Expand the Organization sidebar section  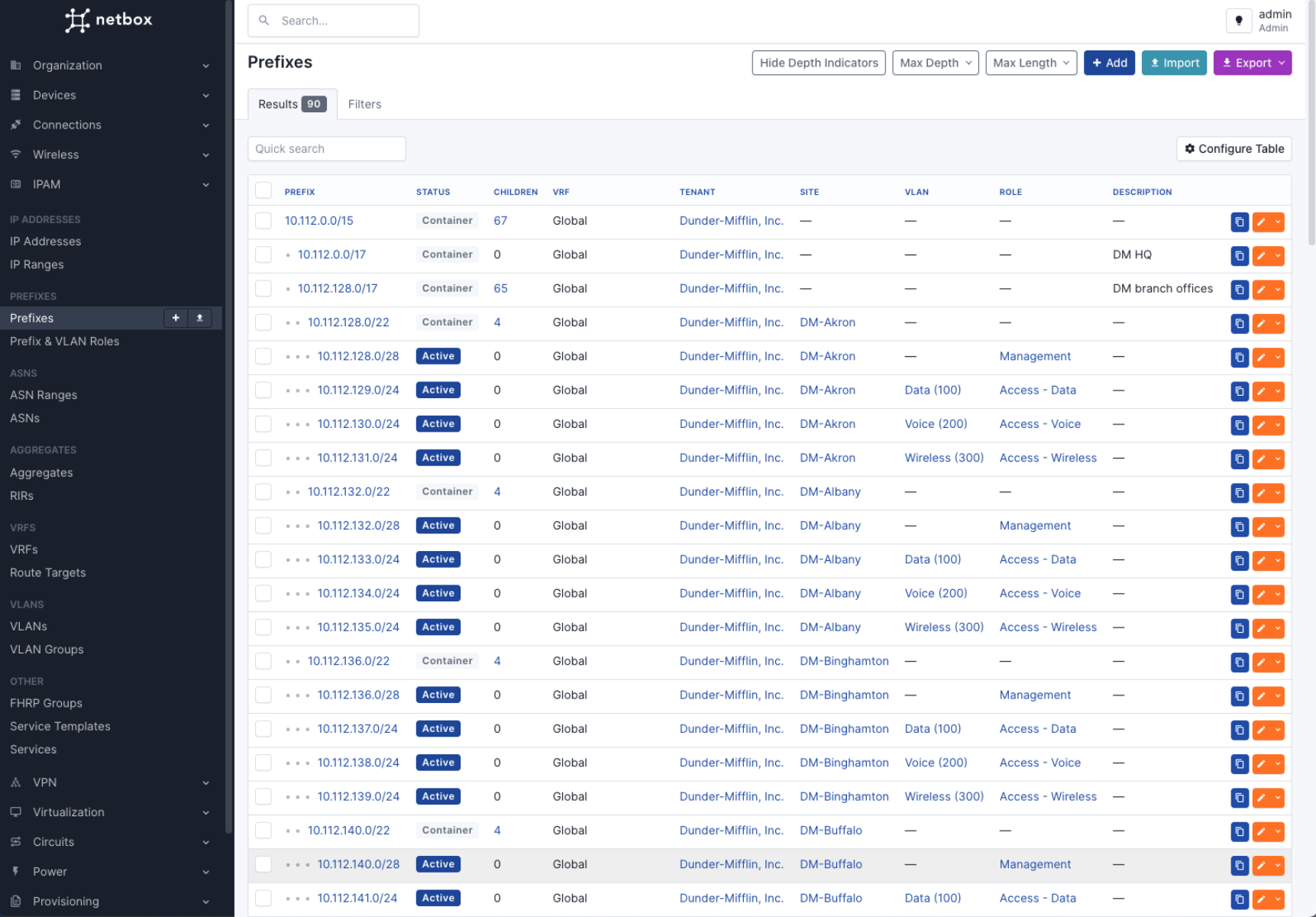point(110,66)
